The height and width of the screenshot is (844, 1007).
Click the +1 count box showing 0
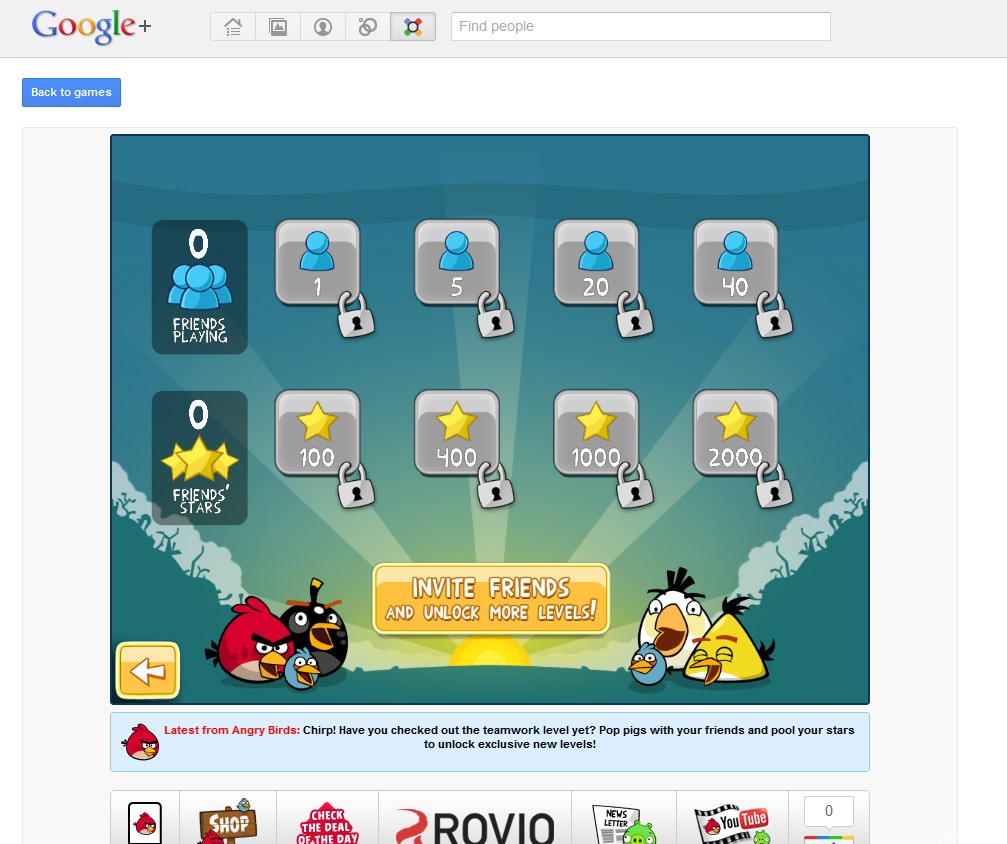pos(829,811)
